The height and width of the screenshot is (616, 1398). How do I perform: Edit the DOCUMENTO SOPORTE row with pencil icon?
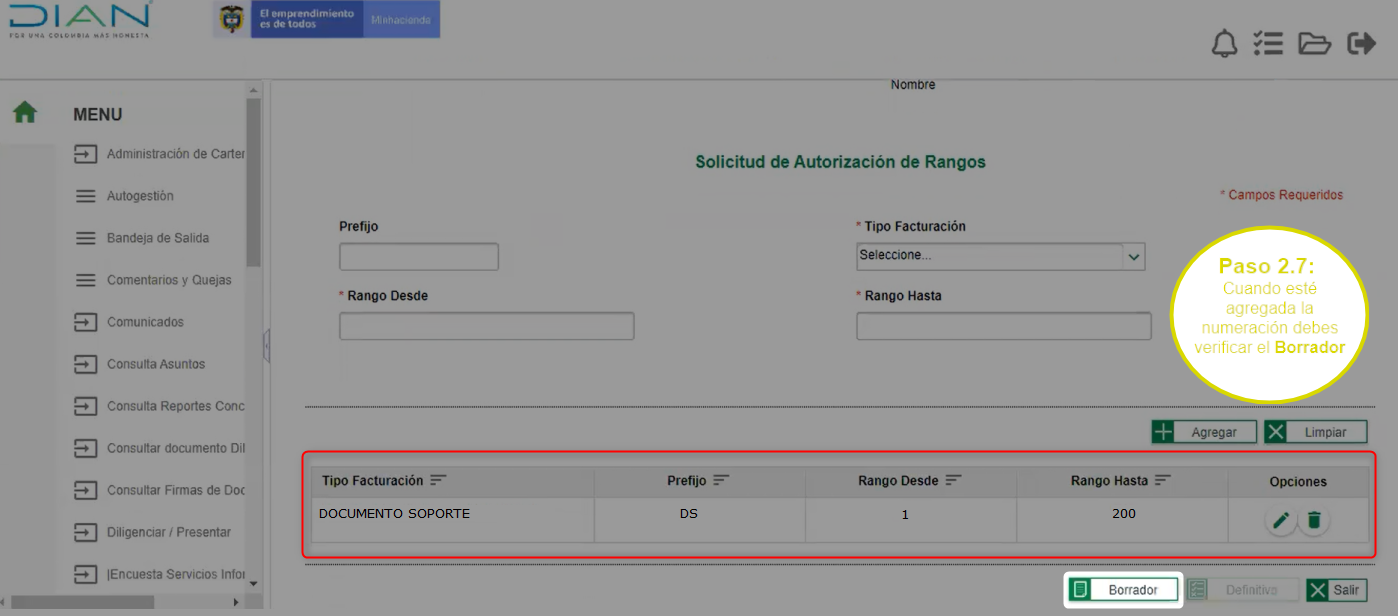coord(1281,520)
